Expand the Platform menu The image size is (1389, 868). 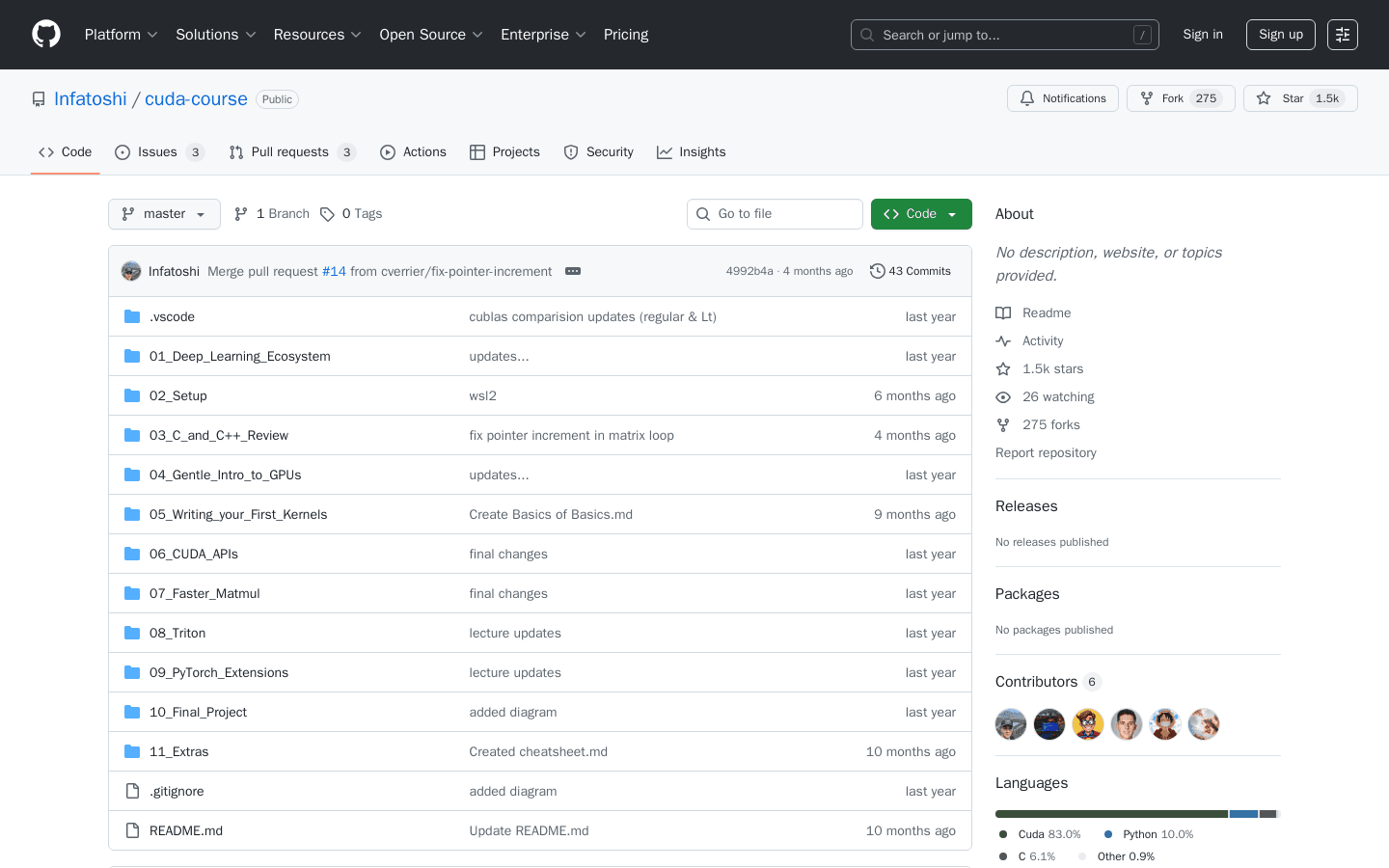click(122, 35)
